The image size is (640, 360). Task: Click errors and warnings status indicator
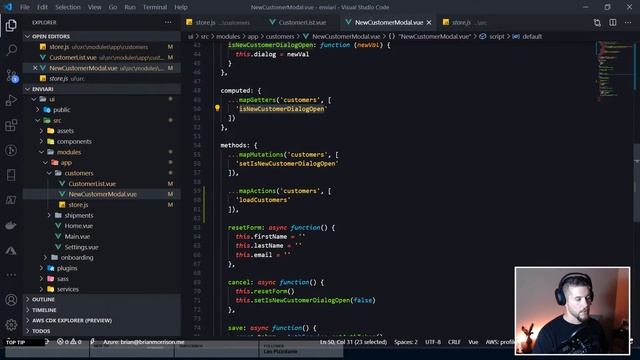pyautogui.click(x=69, y=342)
